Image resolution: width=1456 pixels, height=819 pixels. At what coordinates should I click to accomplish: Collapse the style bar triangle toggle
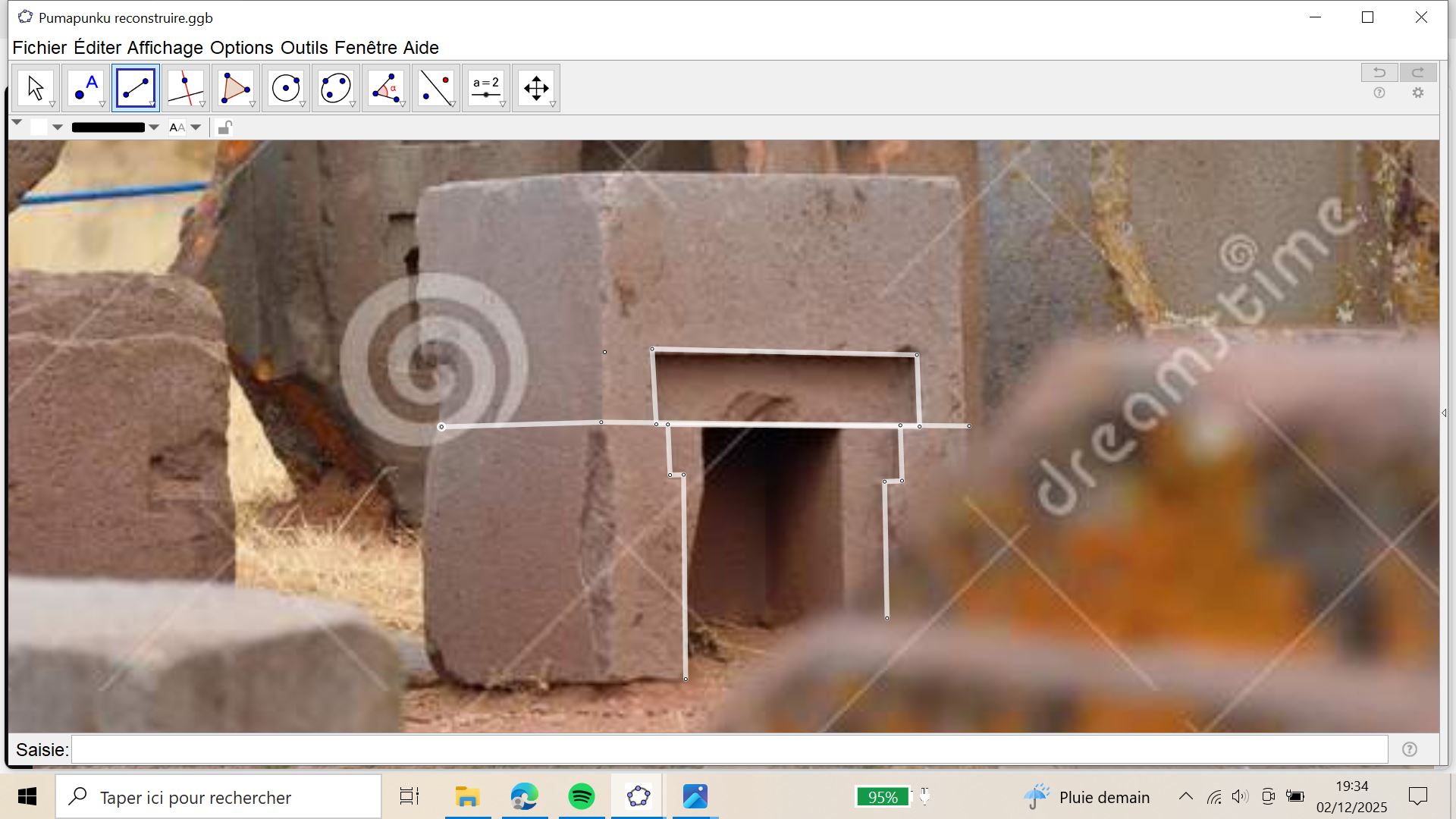tap(17, 122)
